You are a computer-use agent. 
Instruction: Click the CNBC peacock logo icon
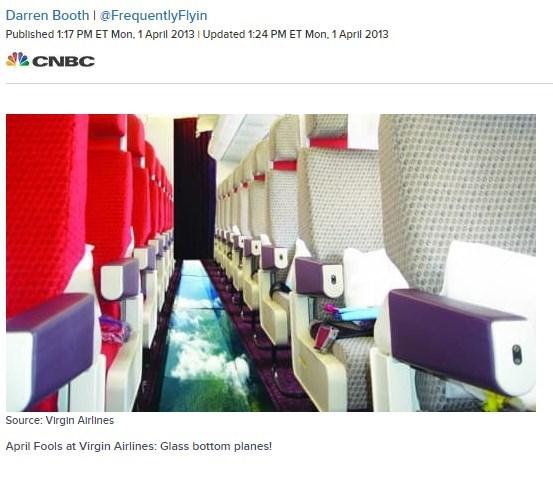pos(18,60)
